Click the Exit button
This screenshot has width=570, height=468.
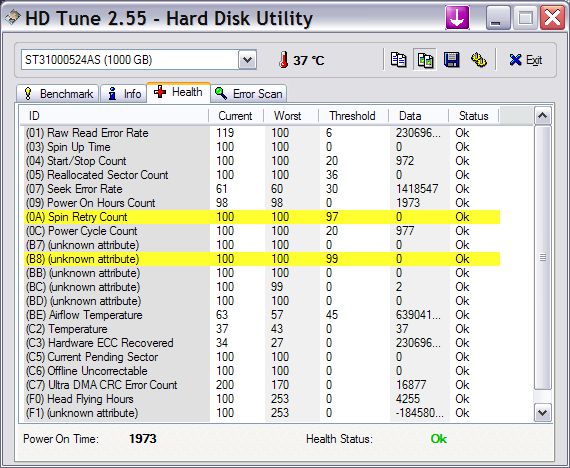click(x=526, y=60)
